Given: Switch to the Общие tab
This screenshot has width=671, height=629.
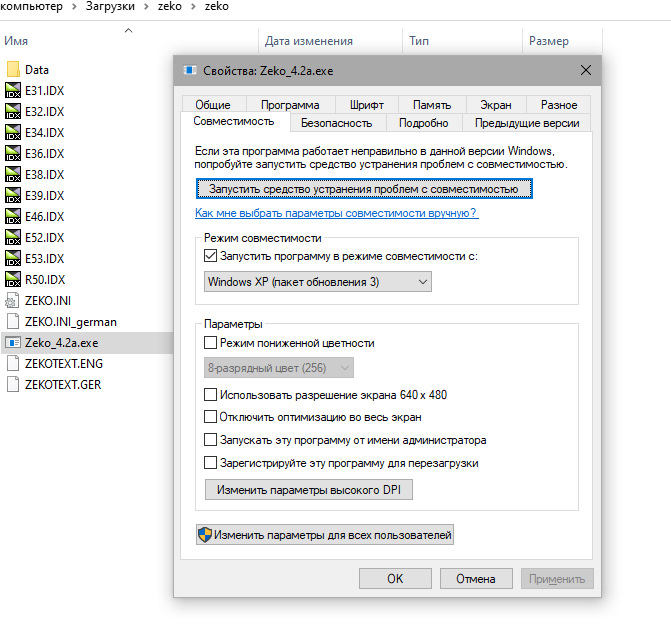Looking at the screenshot, I should [x=213, y=105].
